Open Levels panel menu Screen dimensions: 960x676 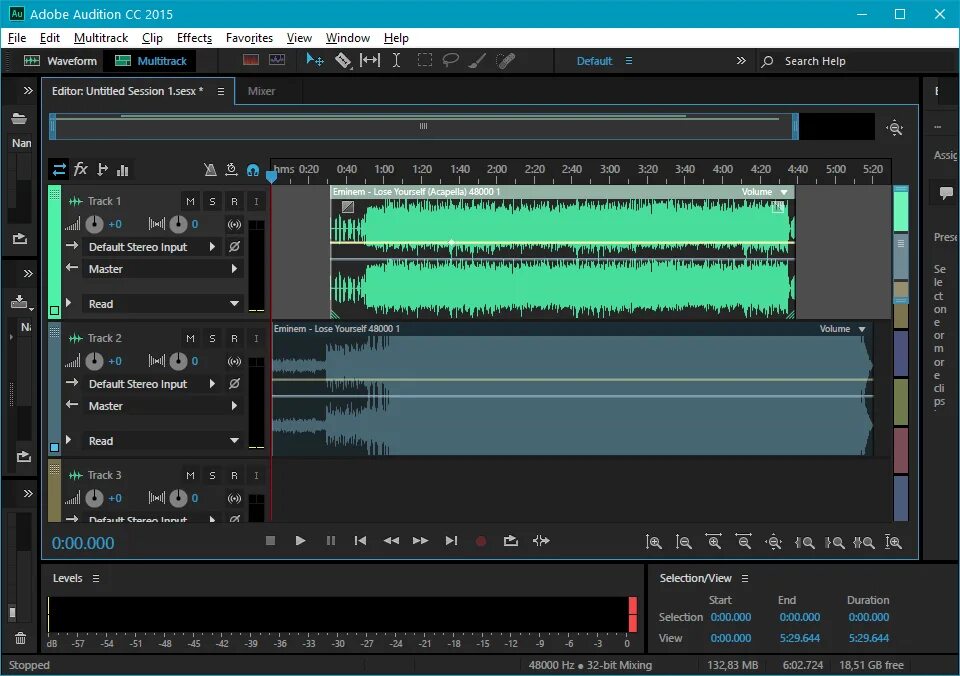[96, 578]
